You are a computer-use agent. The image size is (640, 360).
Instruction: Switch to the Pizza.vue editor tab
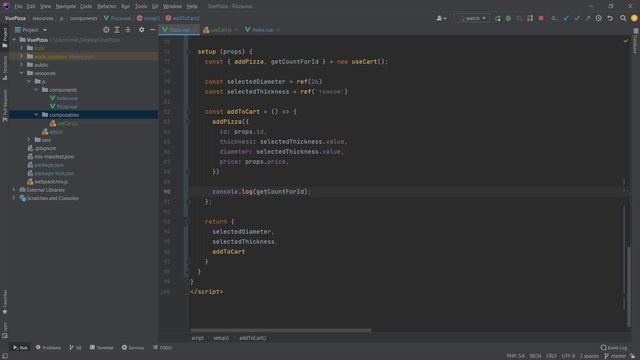[x=179, y=30]
